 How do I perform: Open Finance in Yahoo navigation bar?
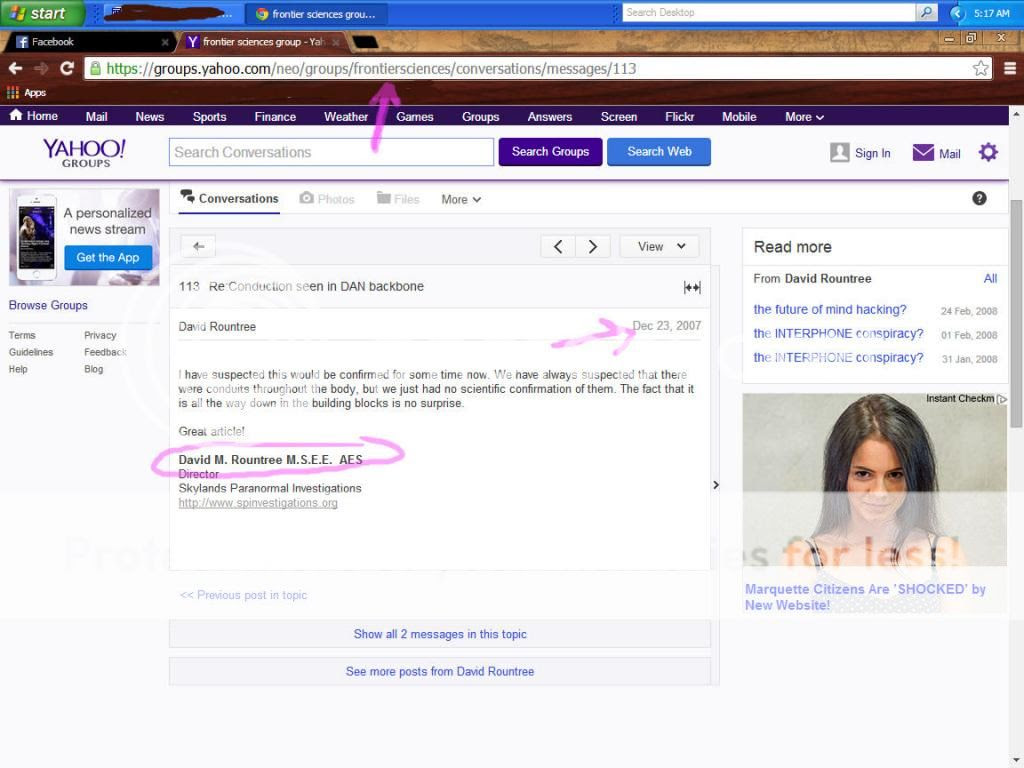pos(275,117)
